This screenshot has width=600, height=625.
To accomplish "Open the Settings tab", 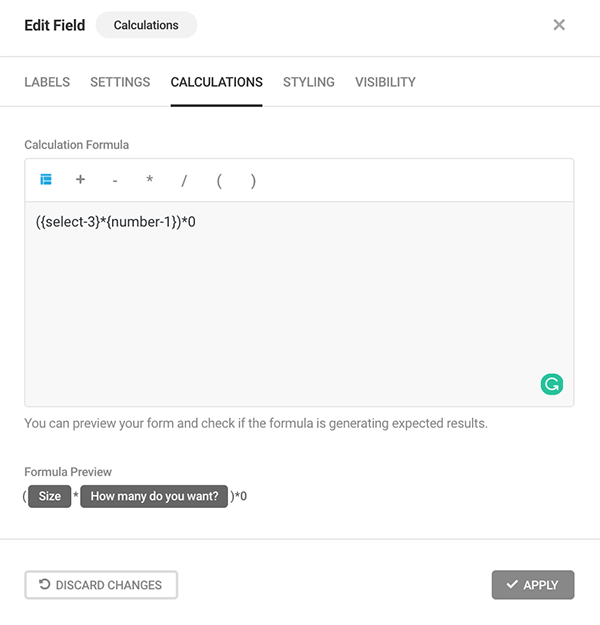I will [x=120, y=82].
